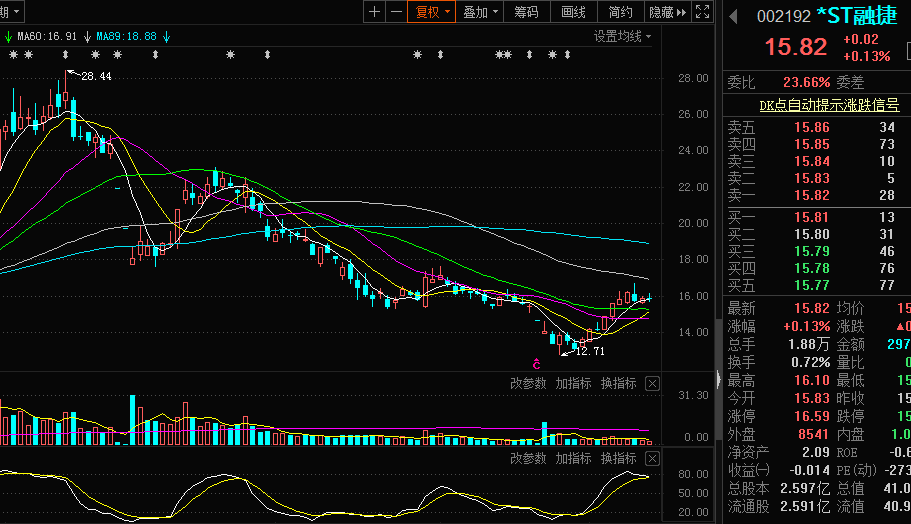Click the 卖三 price 15.84
The height and width of the screenshot is (524, 911).
pyautogui.click(x=812, y=161)
